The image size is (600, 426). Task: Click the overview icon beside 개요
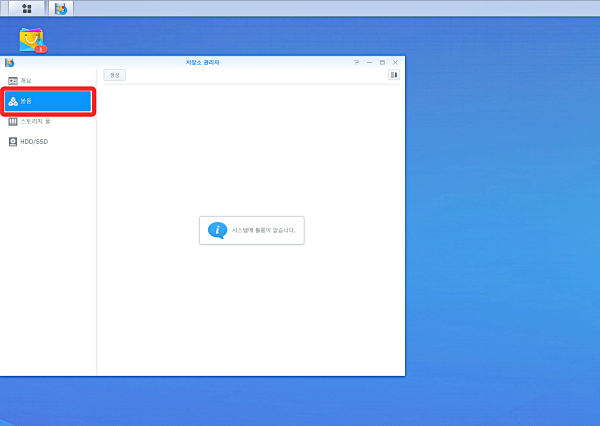click(13, 81)
